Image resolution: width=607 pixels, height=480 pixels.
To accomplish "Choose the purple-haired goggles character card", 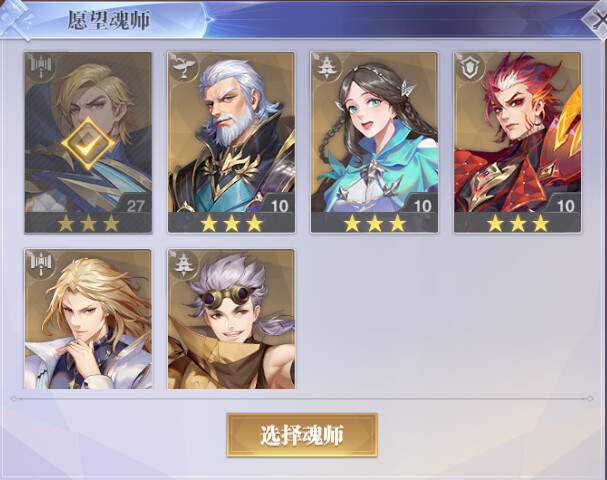I will tap(231, 319).
